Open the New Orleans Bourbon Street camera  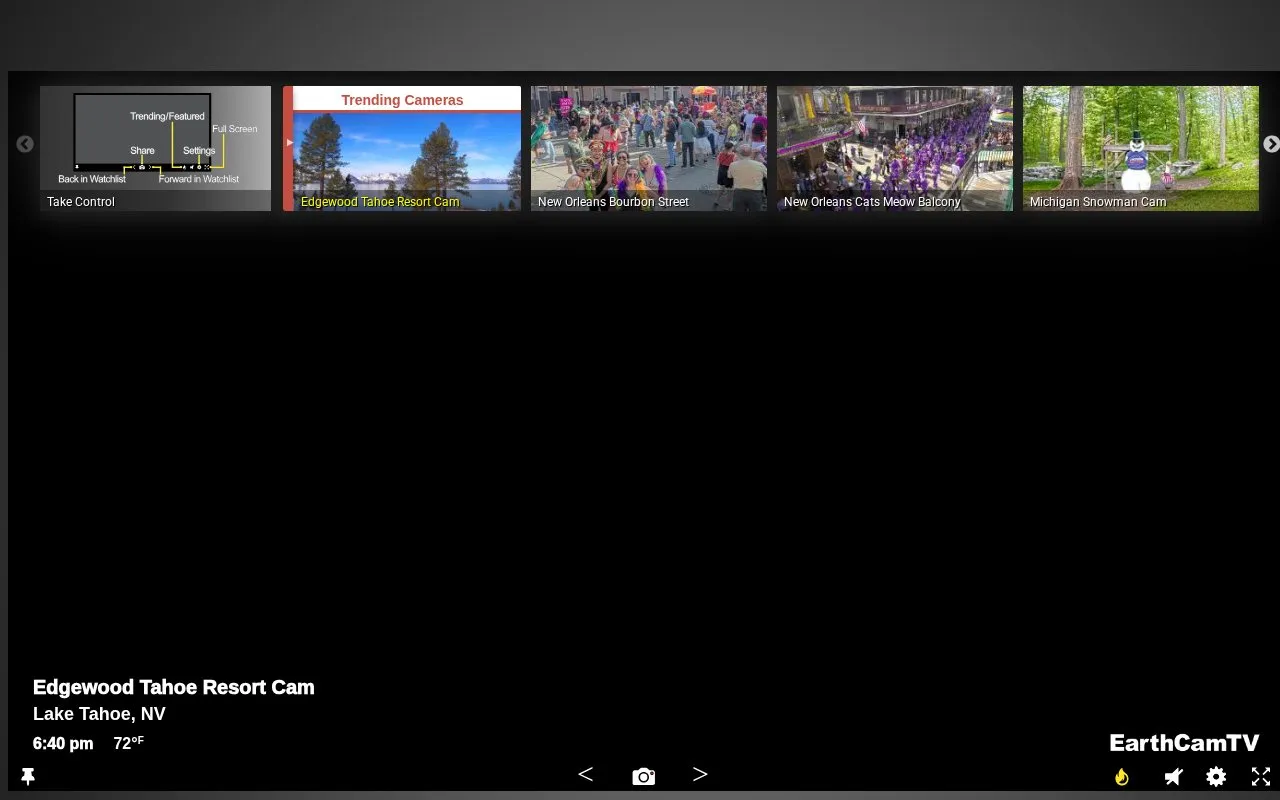[x=649, y=148]
